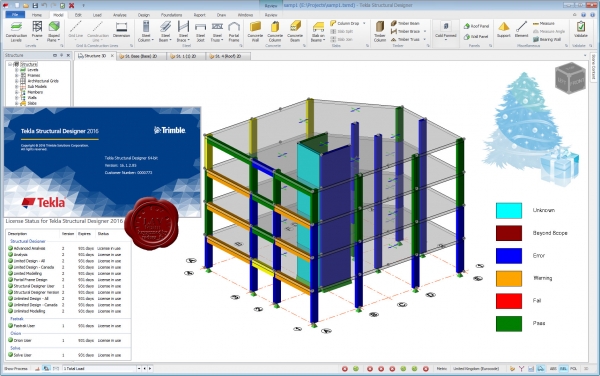
Task: Select the Slab on Beams tool
Action: pyautogui.click(x=318, y=31)
